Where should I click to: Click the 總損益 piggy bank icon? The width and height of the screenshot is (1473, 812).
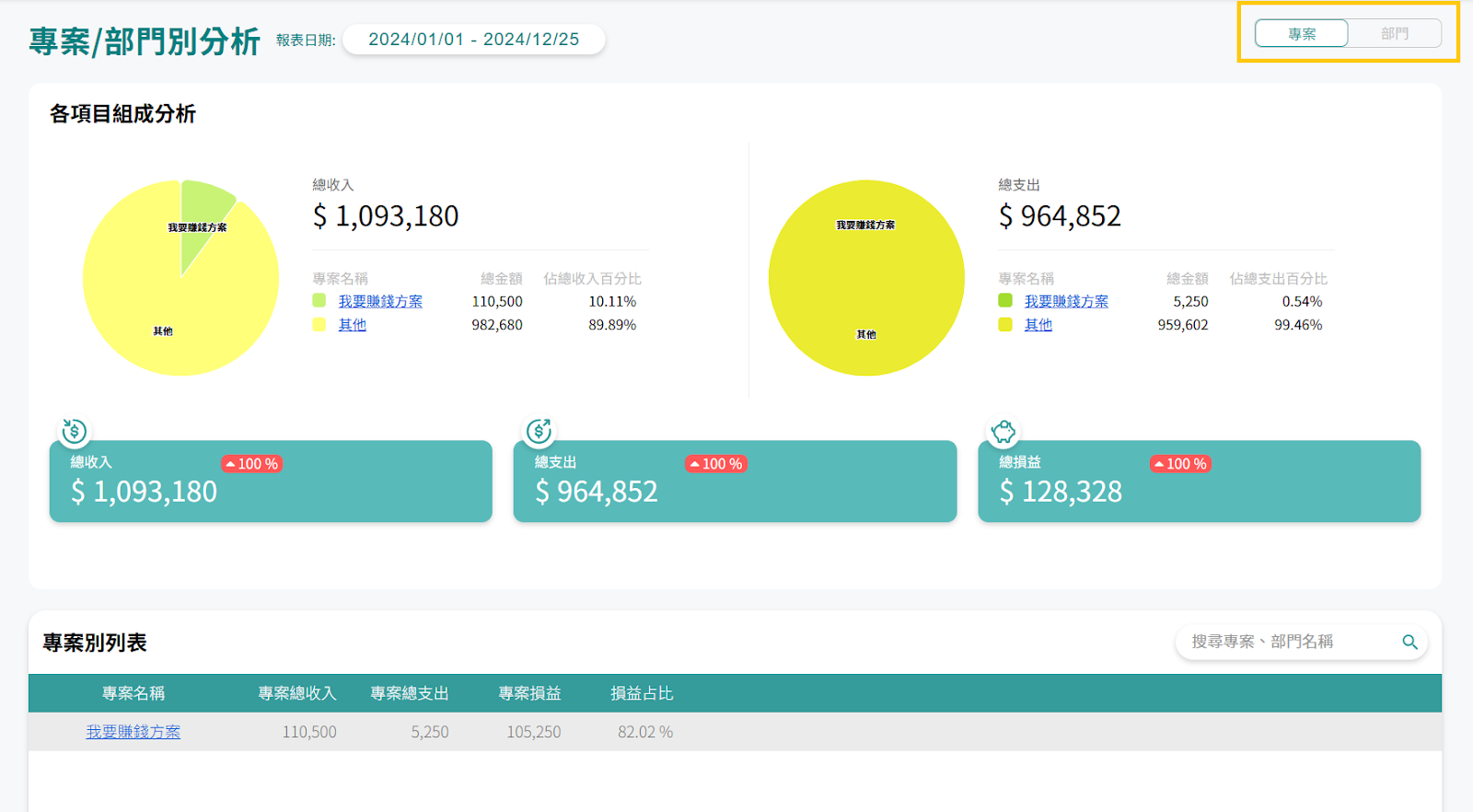click(x=1003, y=431)
